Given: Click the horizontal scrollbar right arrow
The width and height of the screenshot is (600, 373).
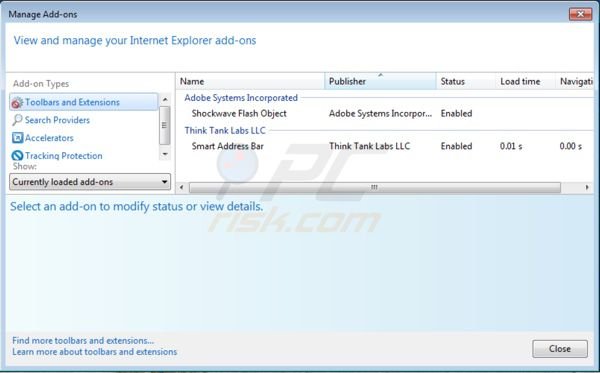Looking at the screenshot, I should [587, 187].
